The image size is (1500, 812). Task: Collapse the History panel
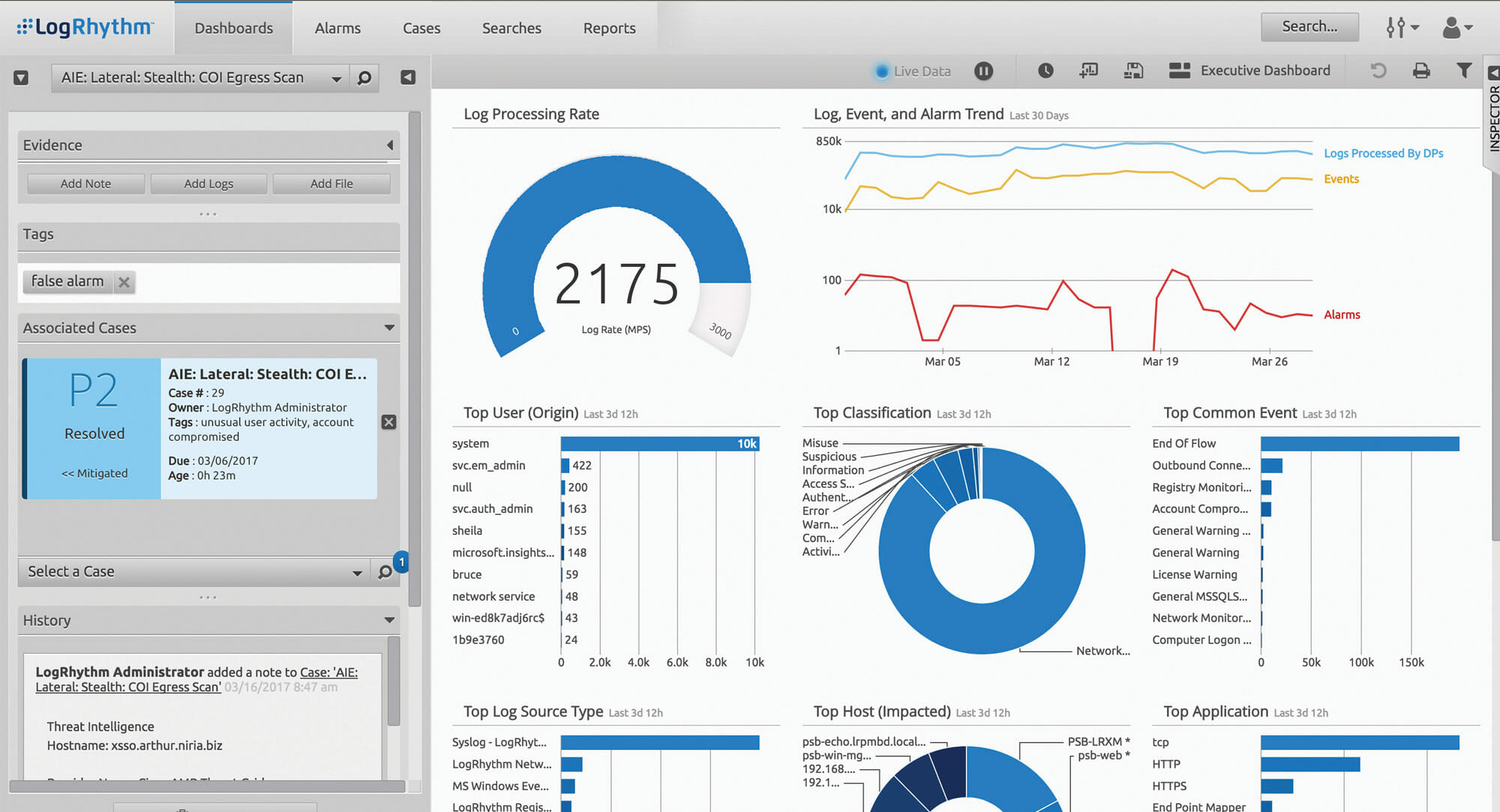pos(388,620)
